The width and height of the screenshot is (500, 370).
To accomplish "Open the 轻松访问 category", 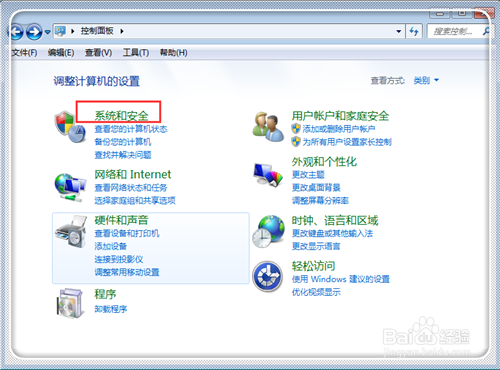I will click(x=313, y=266).
